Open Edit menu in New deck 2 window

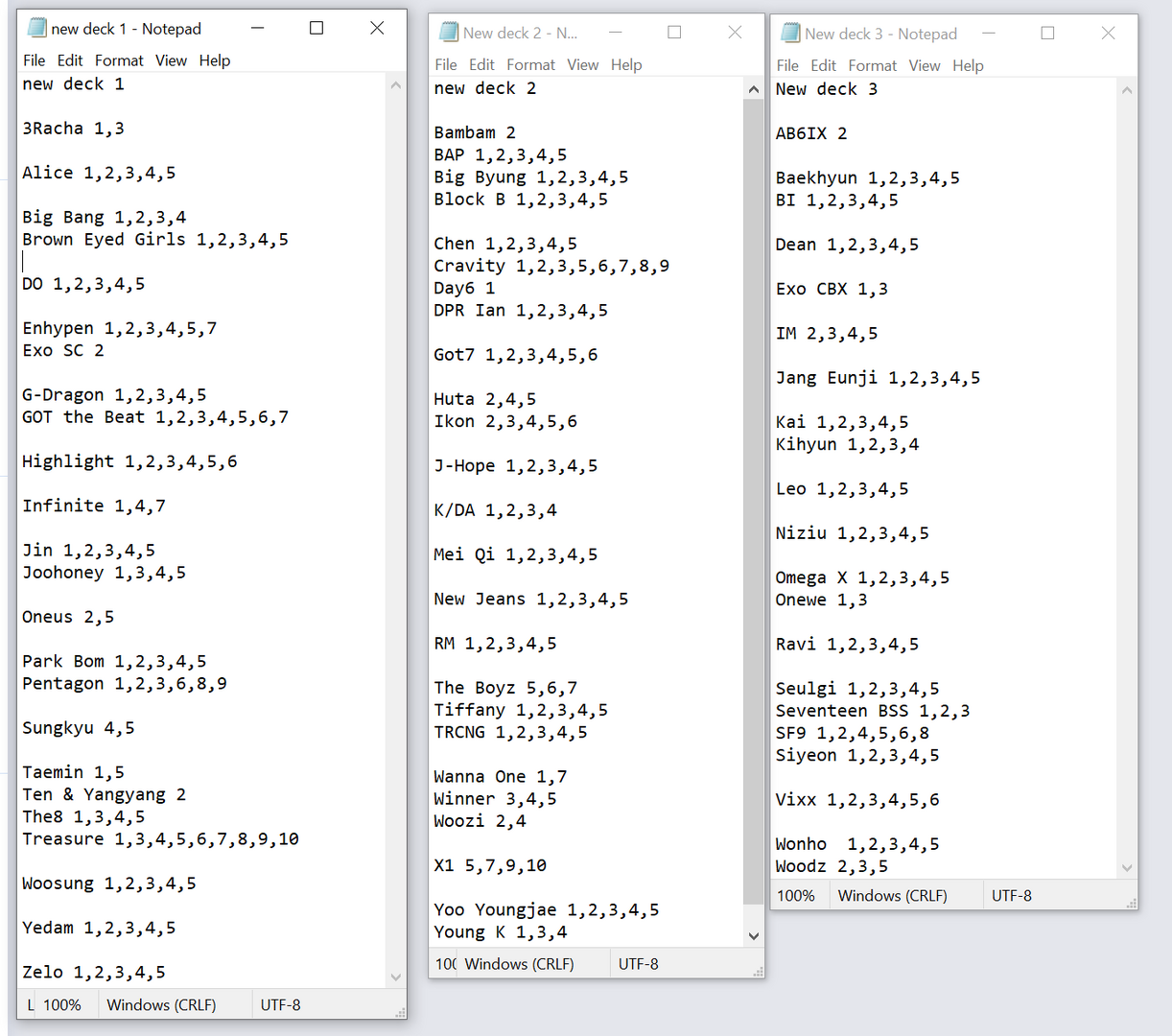coord(481,65)
